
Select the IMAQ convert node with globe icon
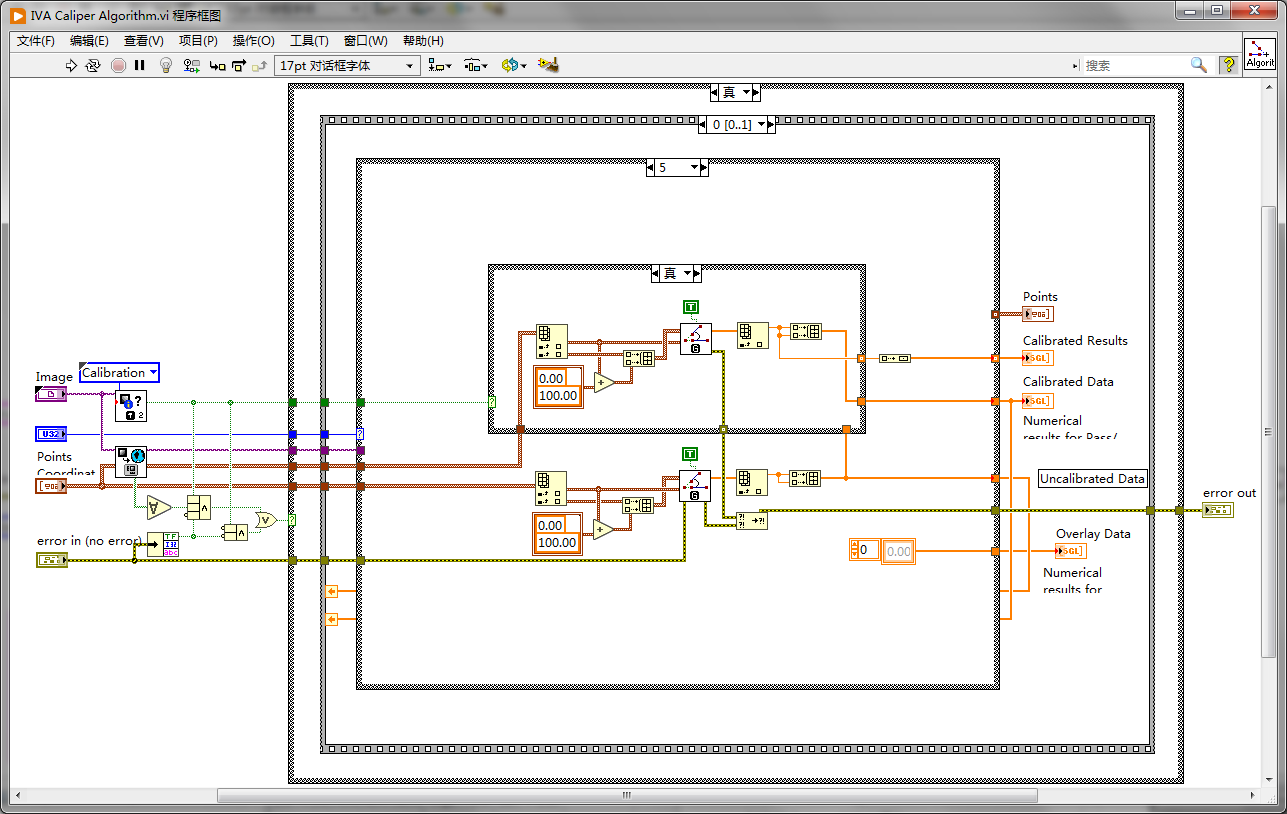coord(131,462)
